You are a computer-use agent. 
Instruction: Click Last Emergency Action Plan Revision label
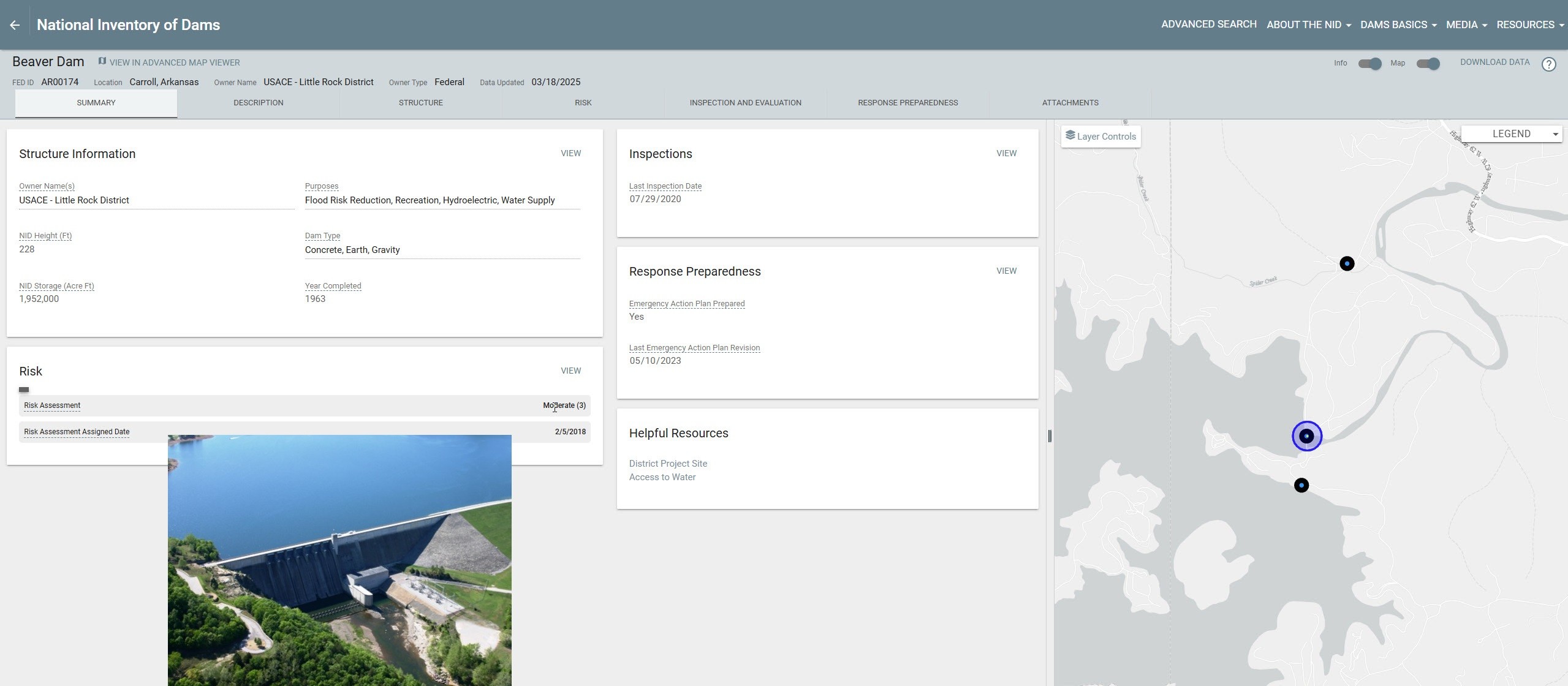click(694, 348)
